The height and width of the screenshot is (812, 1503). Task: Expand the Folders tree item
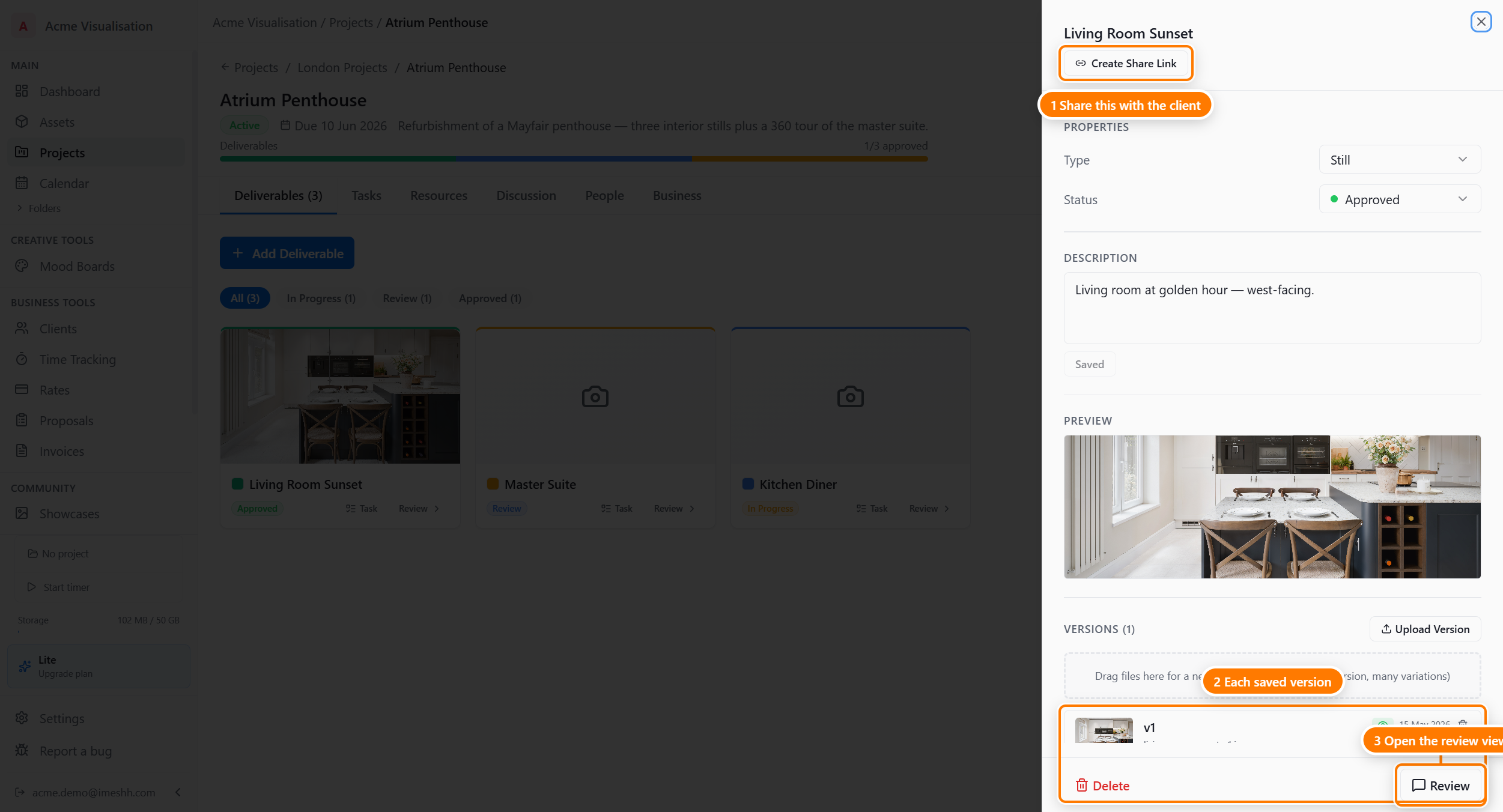[39, 208]
